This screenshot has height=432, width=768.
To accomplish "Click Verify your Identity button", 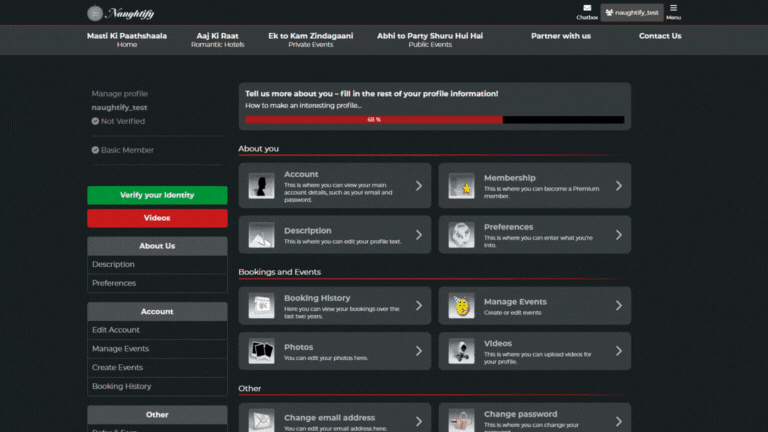I will [x=157, y=195].
